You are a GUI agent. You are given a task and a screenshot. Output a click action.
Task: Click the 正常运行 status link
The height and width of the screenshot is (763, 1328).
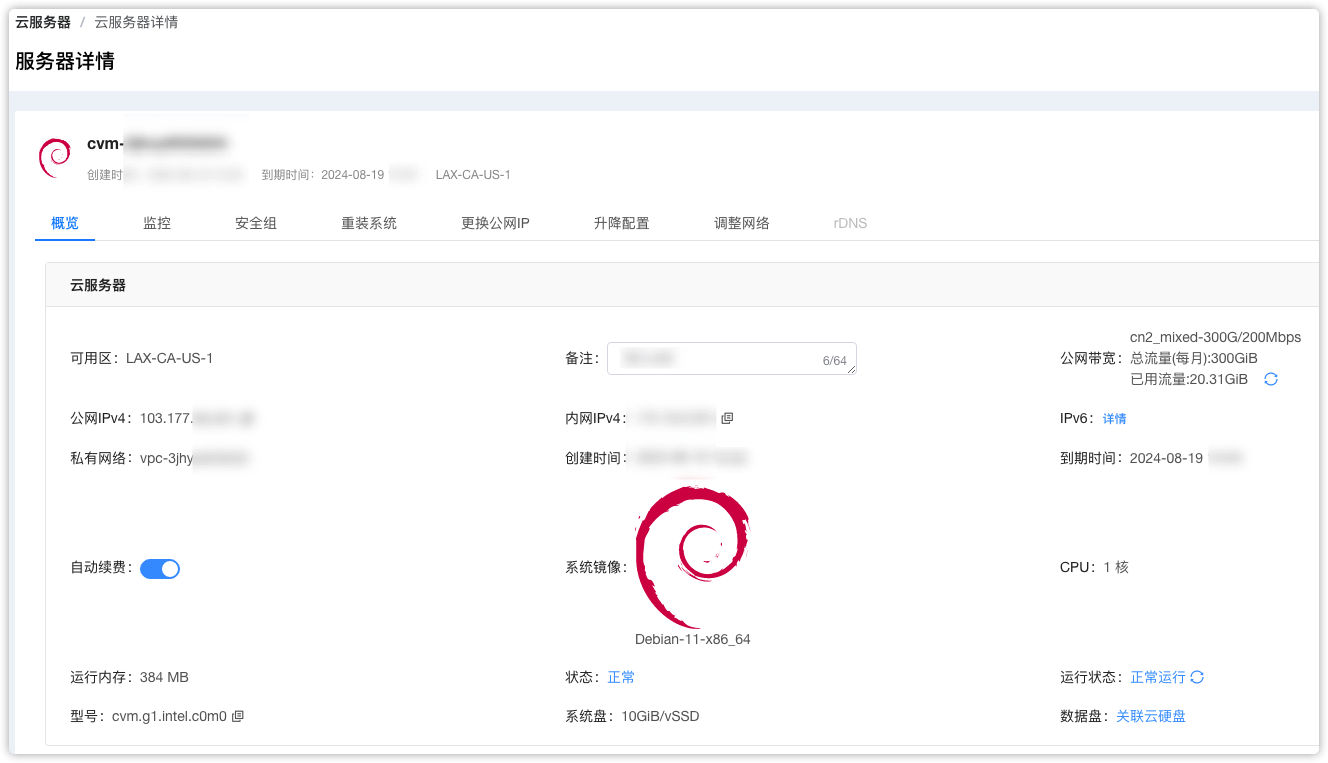click(x=1158, y=677)
